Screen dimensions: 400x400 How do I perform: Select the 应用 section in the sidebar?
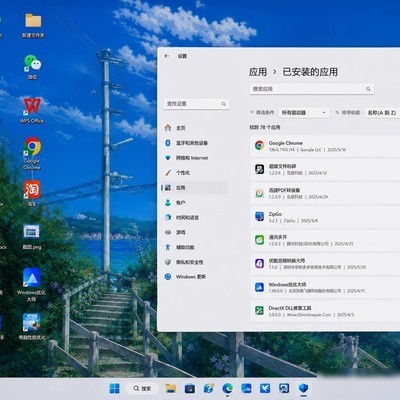195,188
